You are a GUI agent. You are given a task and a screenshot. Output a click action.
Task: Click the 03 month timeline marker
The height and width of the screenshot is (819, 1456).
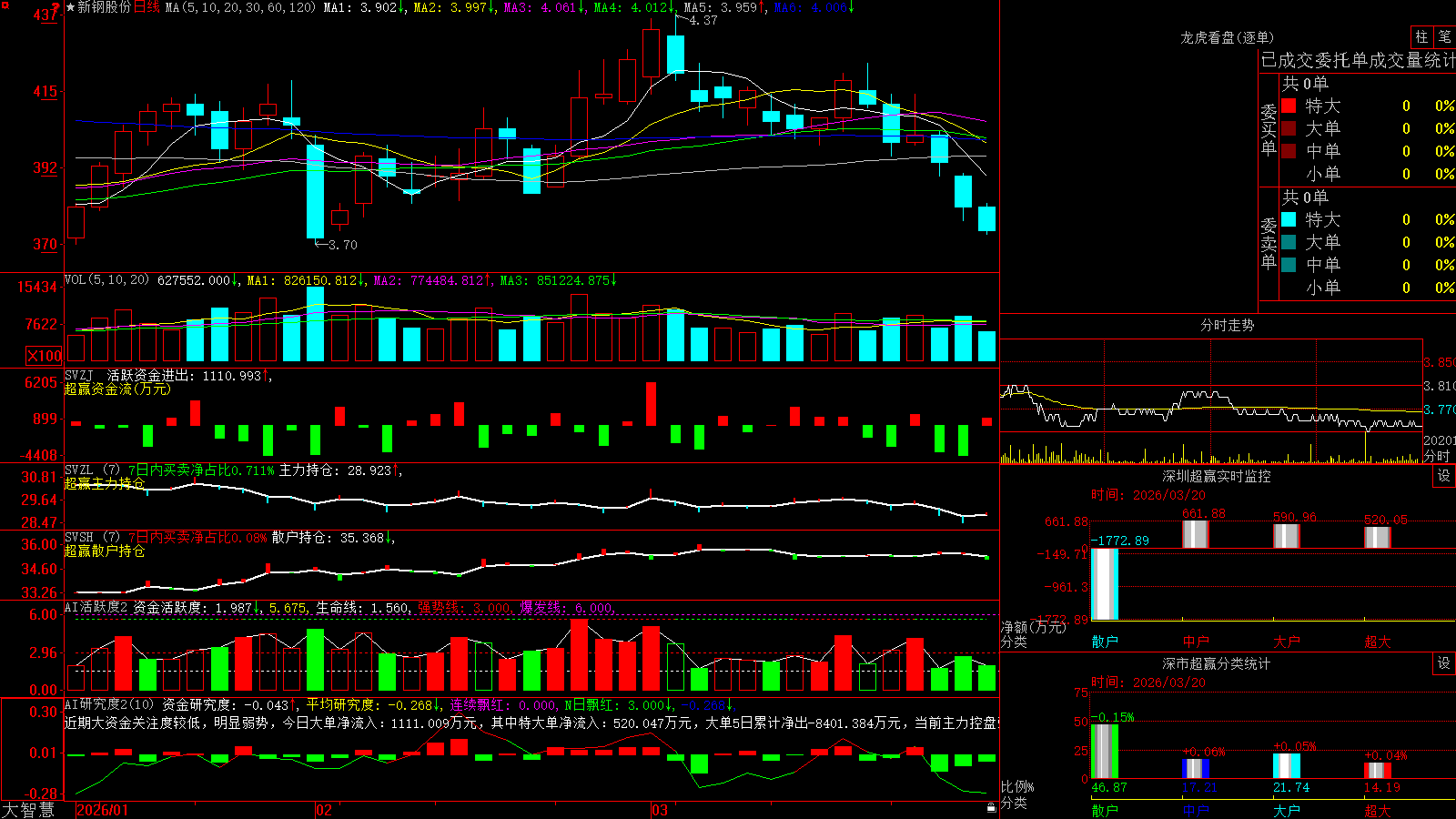tap(660, 810)
